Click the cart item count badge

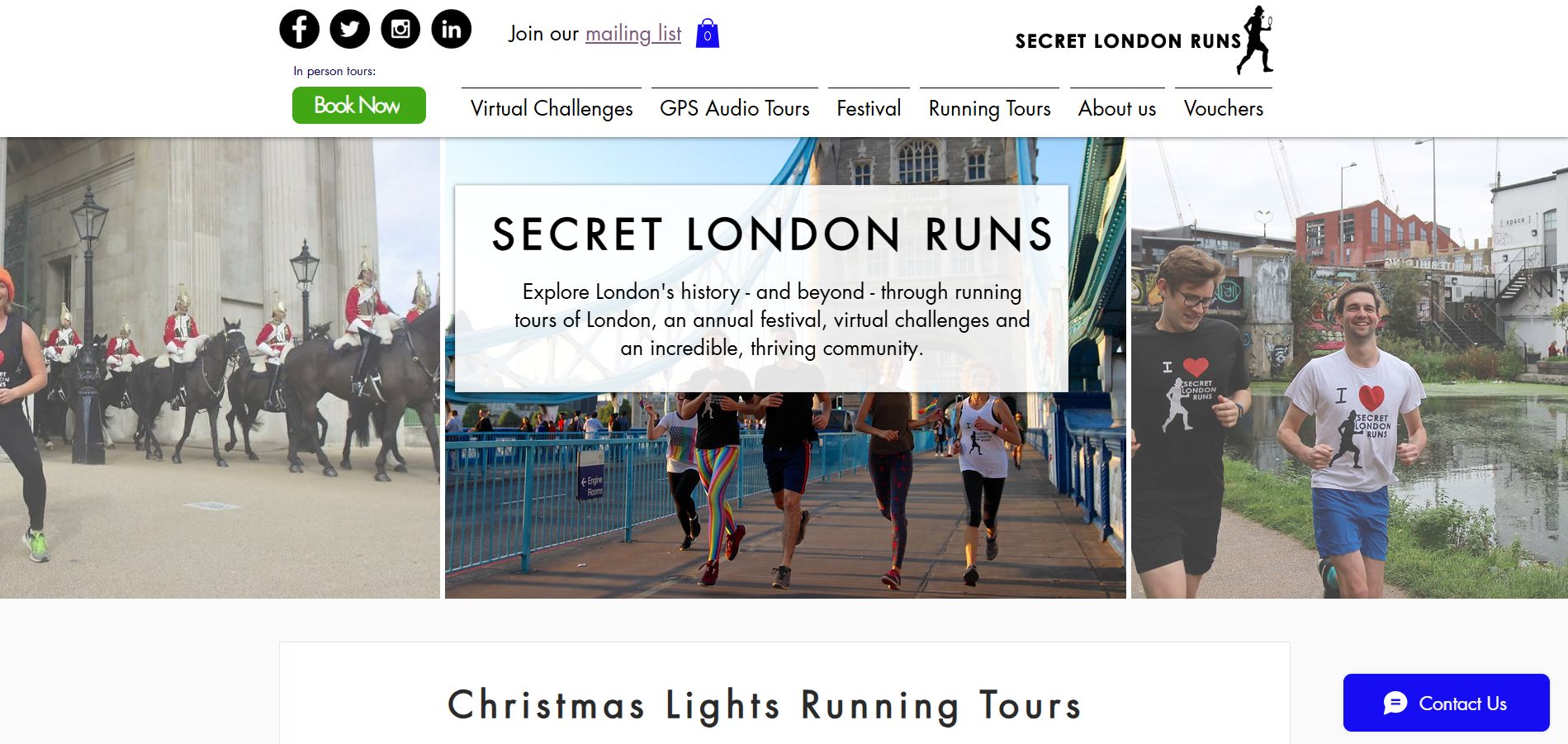(707, 36)
